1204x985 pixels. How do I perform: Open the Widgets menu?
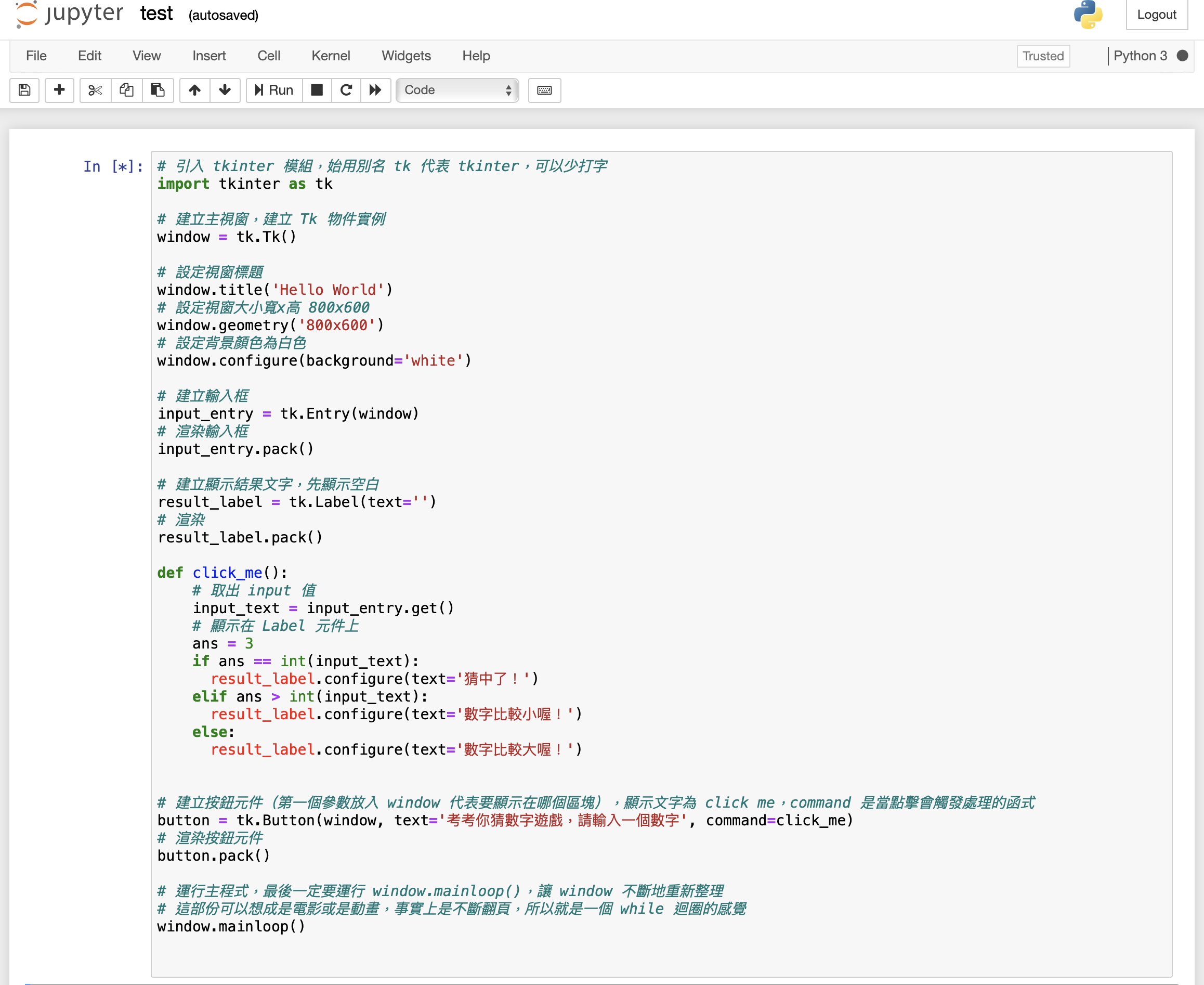coord(406,56)
